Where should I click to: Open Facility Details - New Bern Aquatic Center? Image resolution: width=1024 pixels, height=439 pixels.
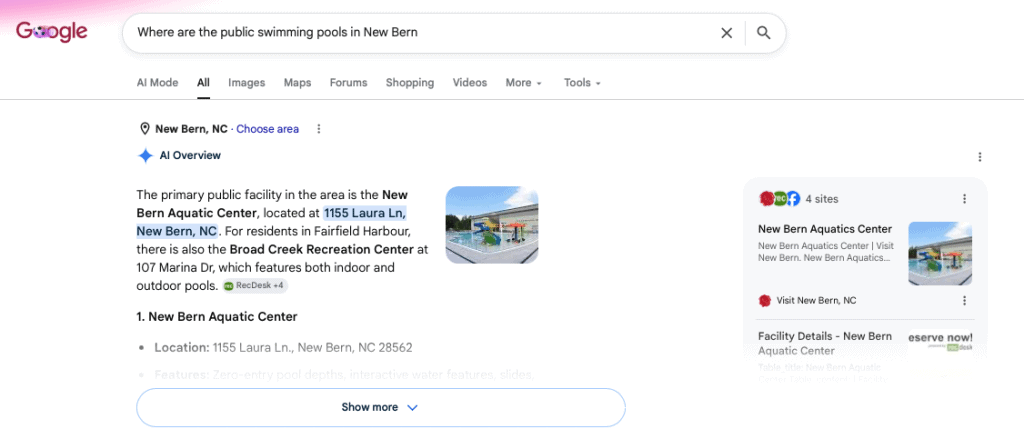click(825, 344)
